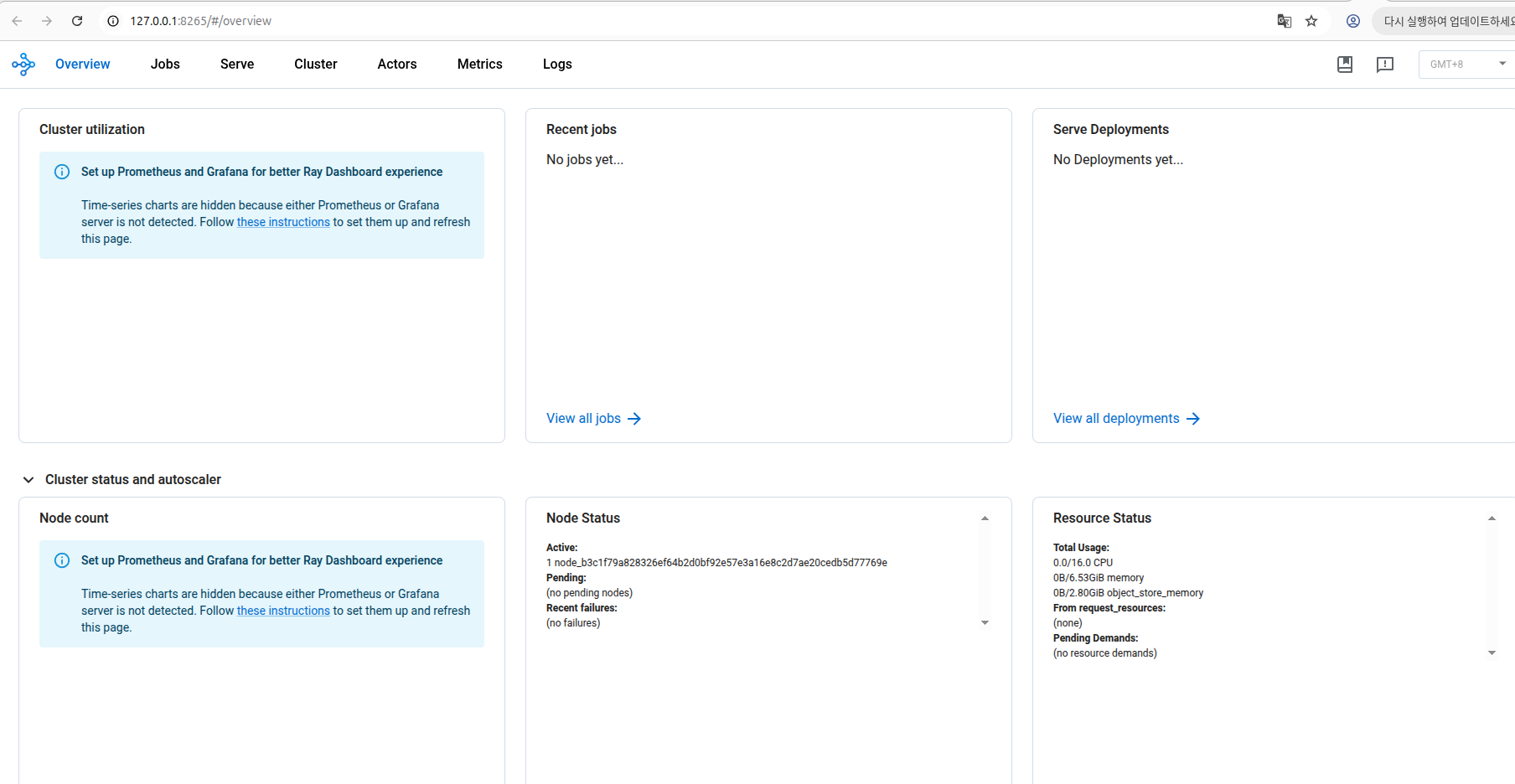Click the browser reload icon

[77, 21]
